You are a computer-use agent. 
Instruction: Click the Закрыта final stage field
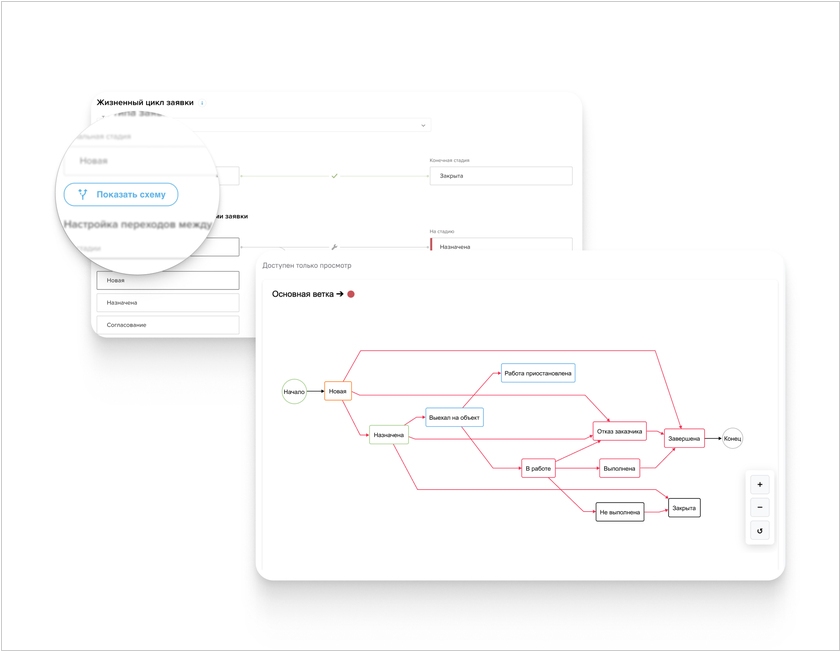tap(500, 176)
